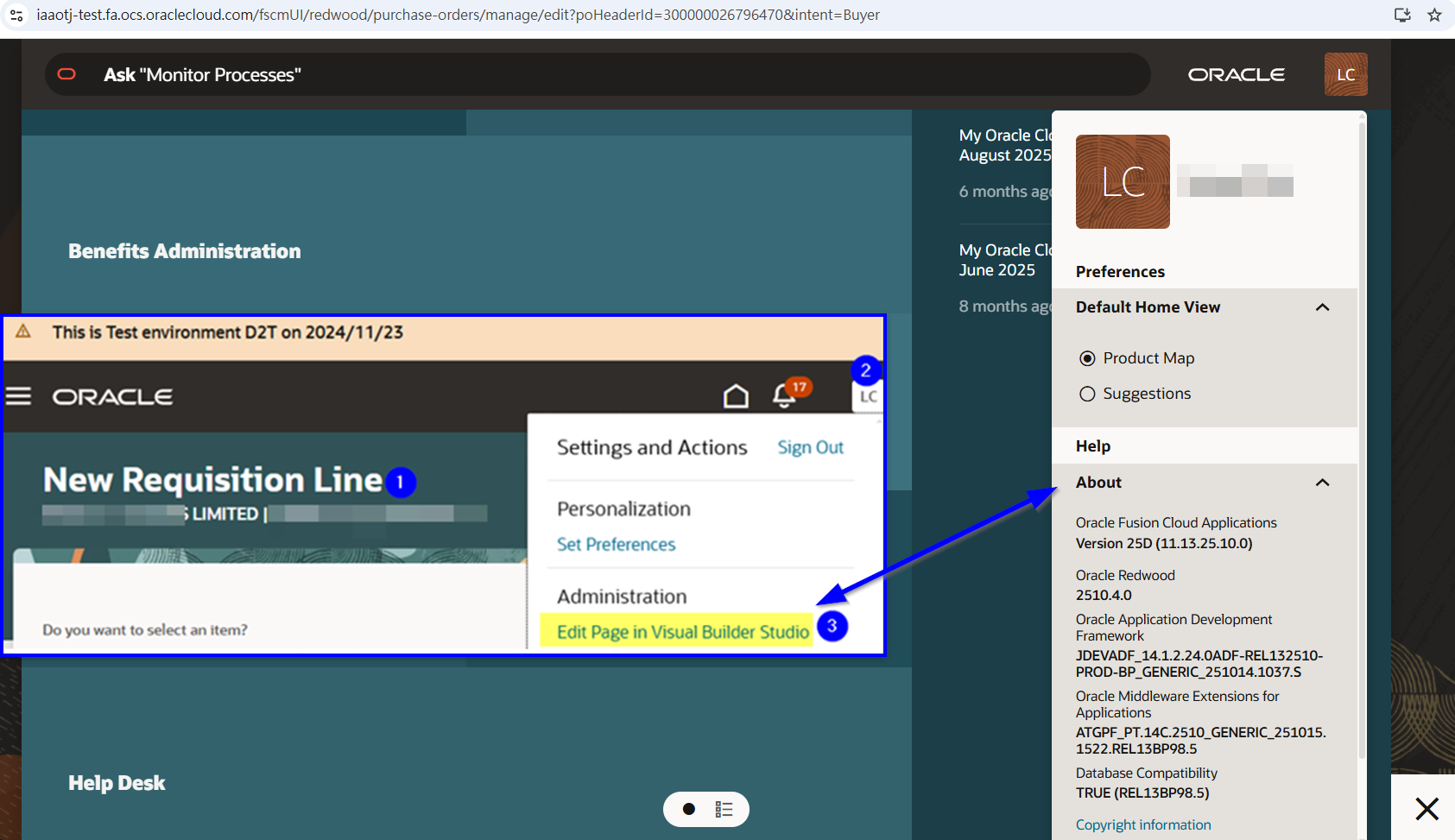This screenshot has height=840, width=1455.
Task: Click in the Ask "Monitor Processes" search field
Action: coord(598,74)
